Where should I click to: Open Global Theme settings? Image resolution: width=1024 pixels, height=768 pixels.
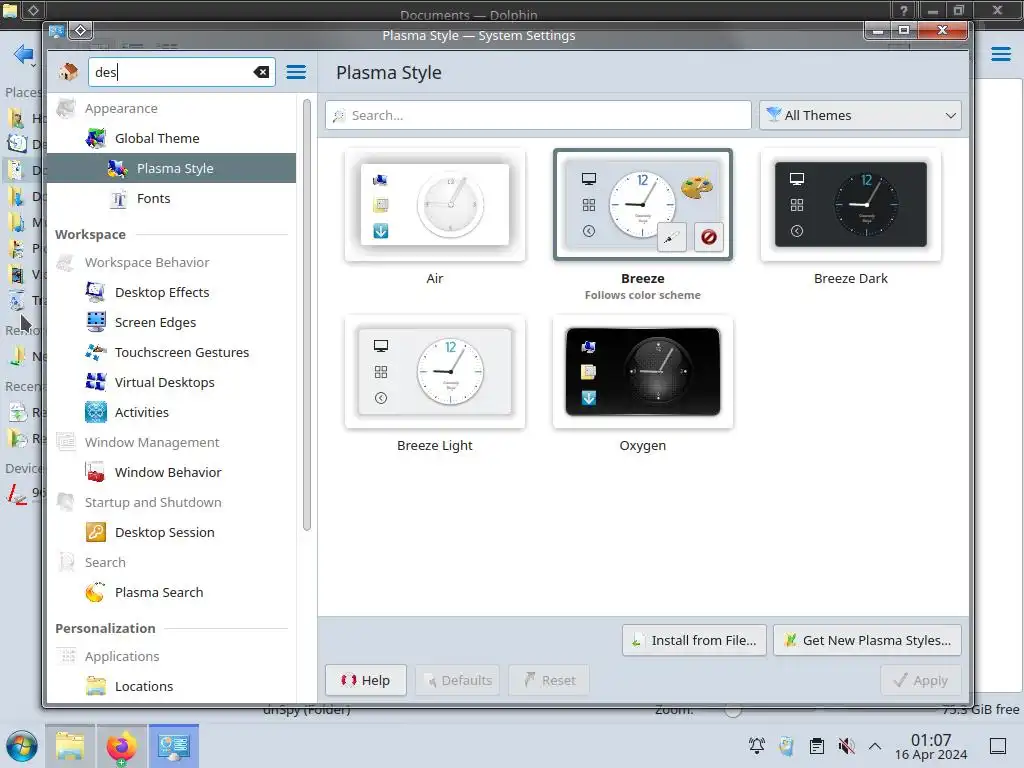tap(172, 138)
